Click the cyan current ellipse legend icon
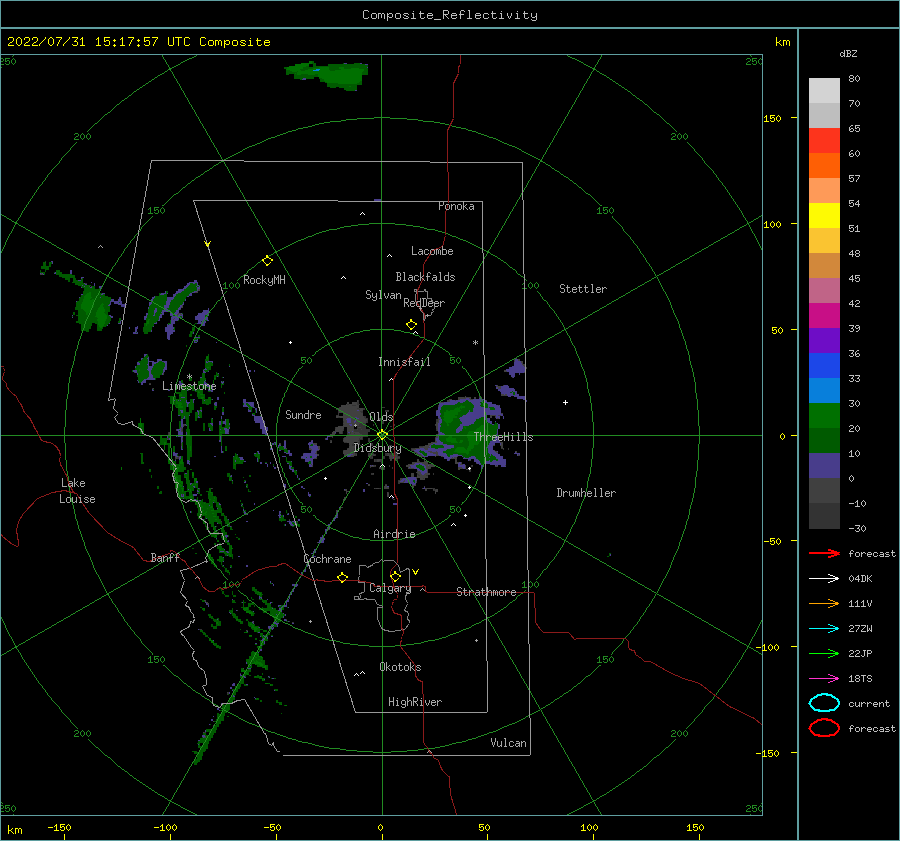 [824, 703]
